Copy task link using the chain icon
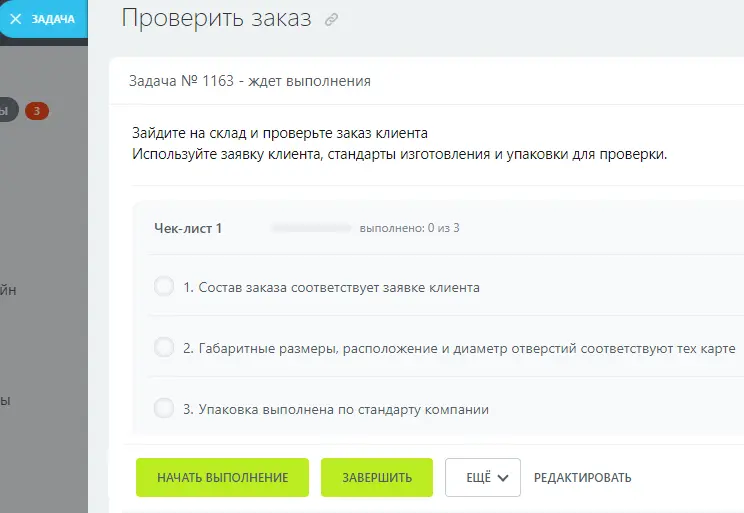The height and width of the screenshot is (513, 744). click(x=331, y=20)
